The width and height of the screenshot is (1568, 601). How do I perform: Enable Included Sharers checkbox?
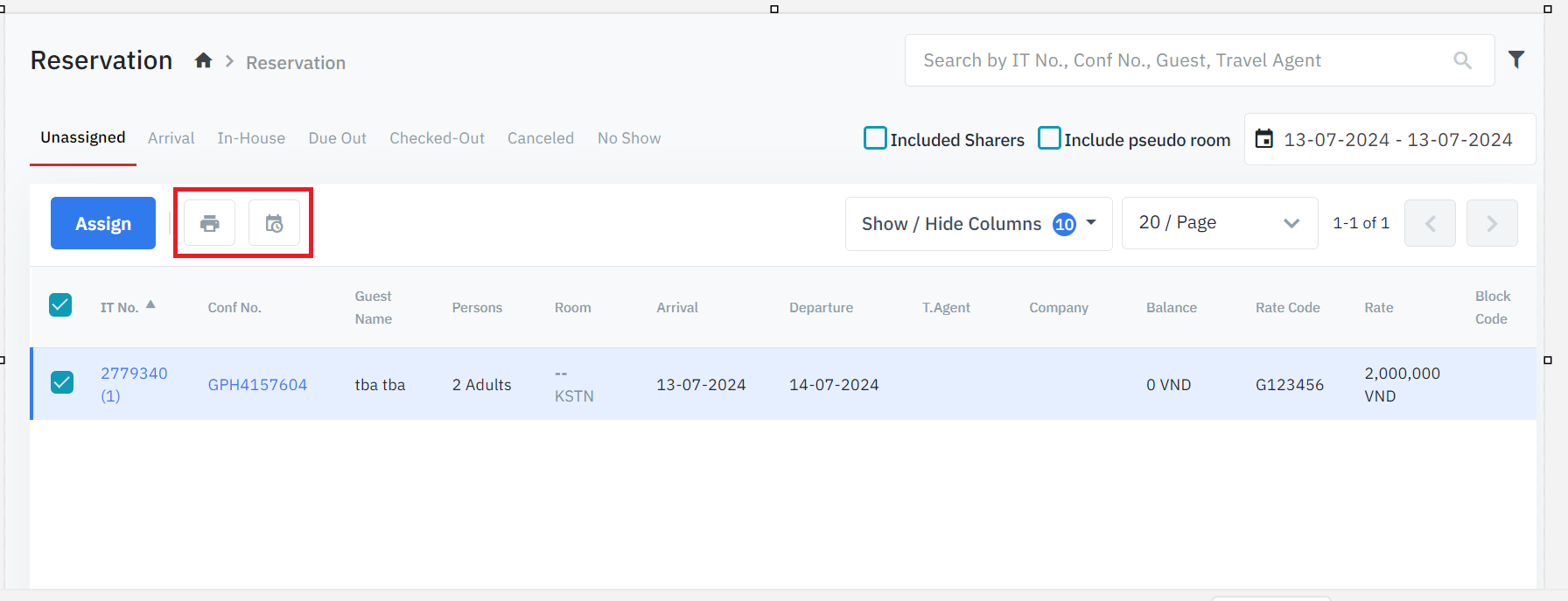pyautogui.click(x=875, y=138)
